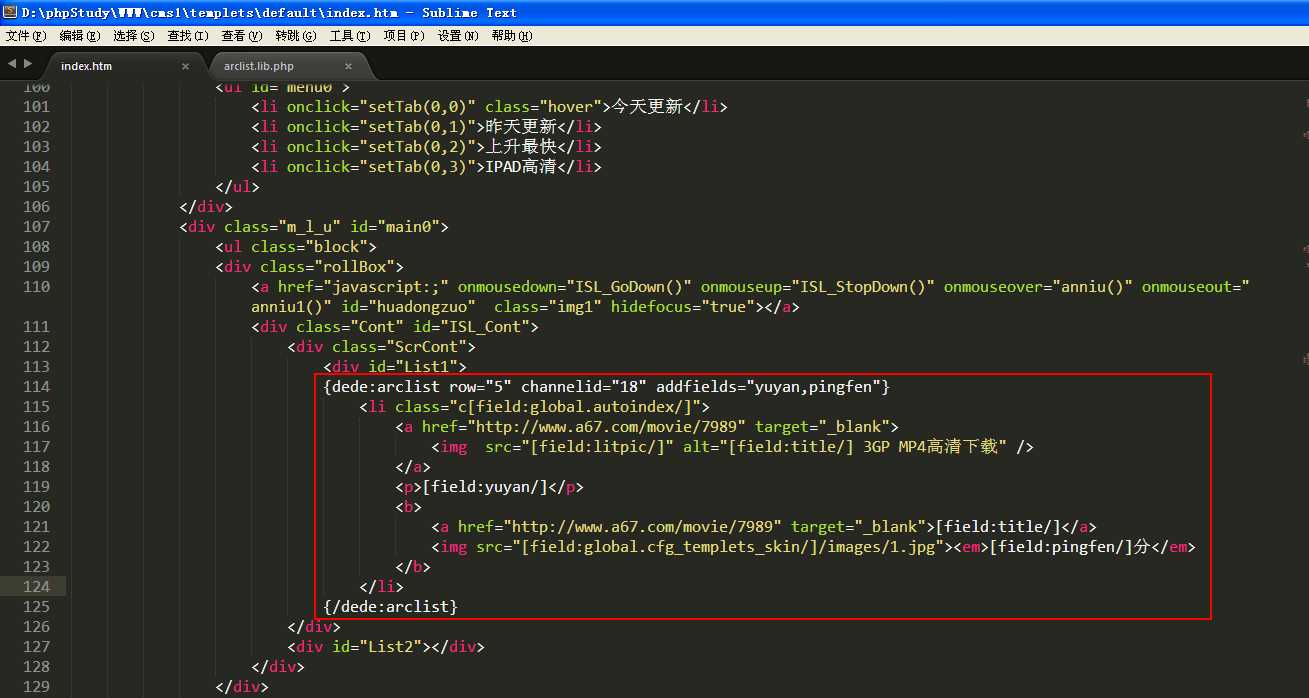
Task: Switch to the arclist.lib.php tab
Action: 259,66
